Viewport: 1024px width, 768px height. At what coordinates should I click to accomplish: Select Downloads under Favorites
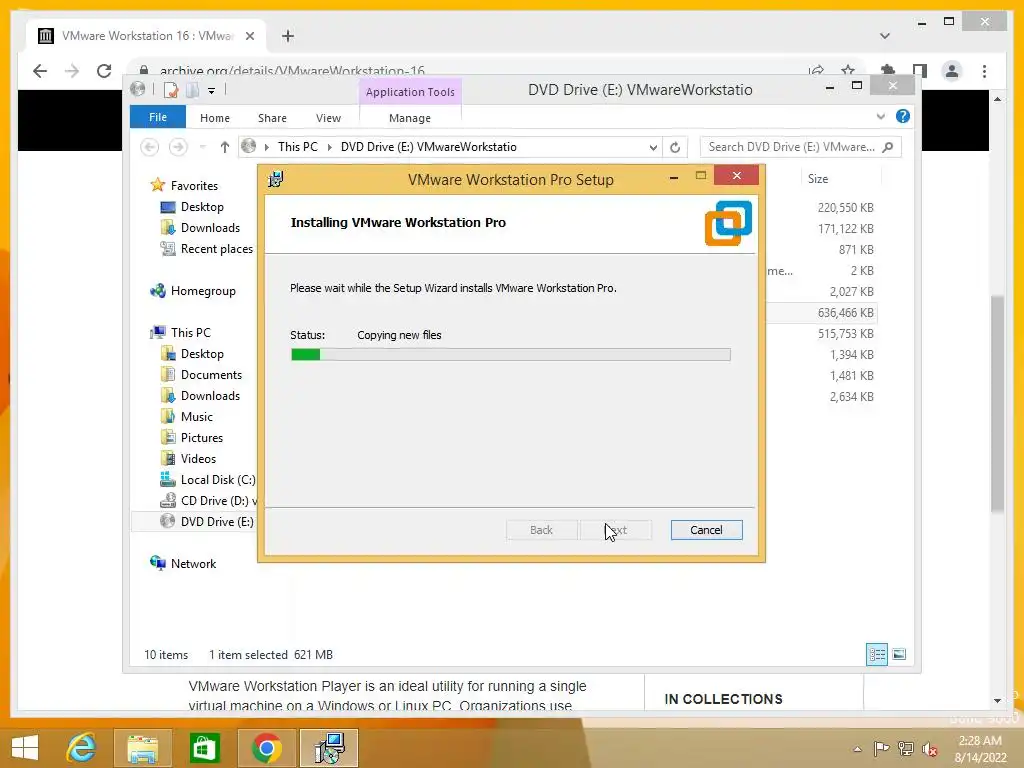click(210, 228)
